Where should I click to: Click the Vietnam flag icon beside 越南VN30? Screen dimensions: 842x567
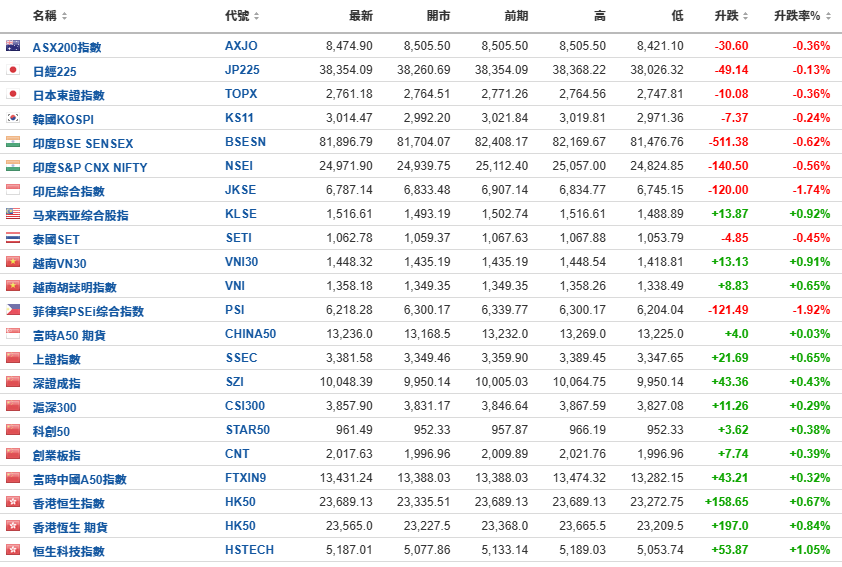(x=13, y=261)
